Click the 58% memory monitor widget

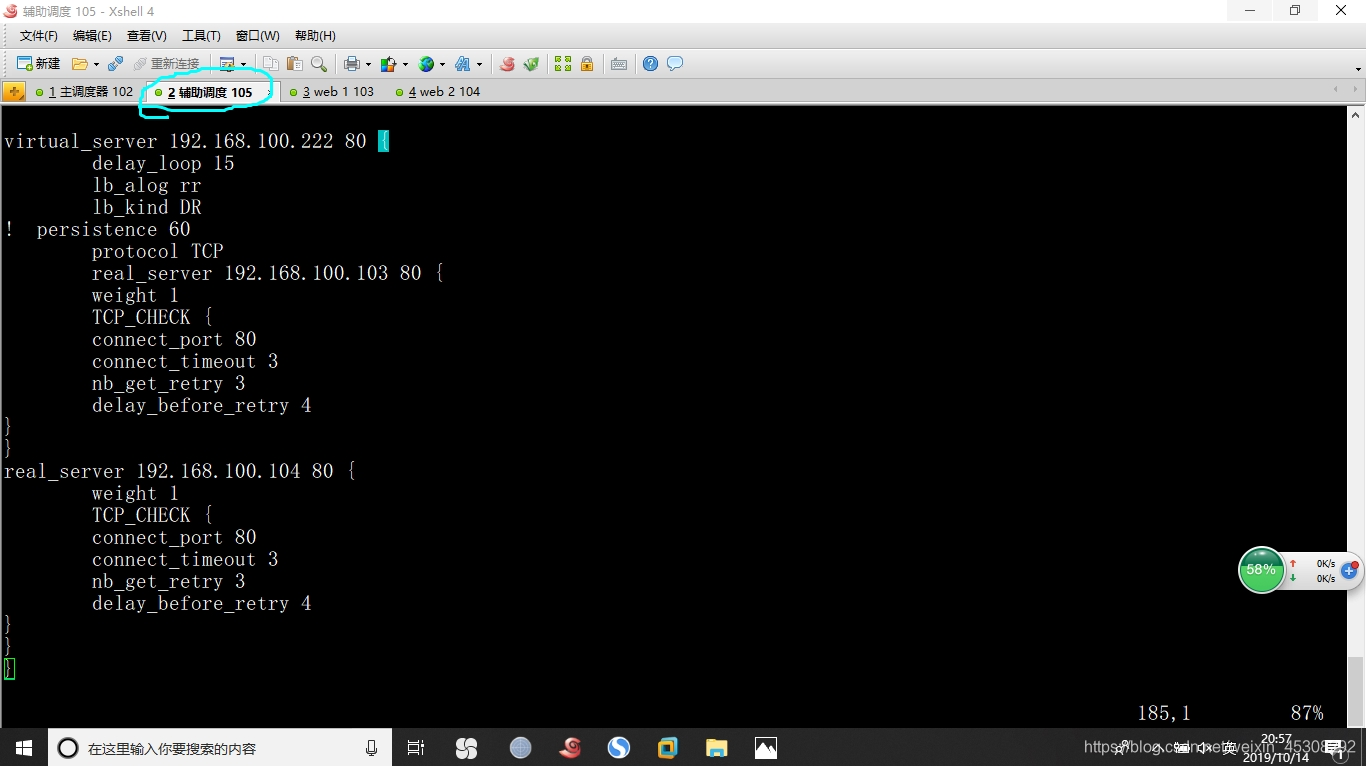pos(1261,570)
